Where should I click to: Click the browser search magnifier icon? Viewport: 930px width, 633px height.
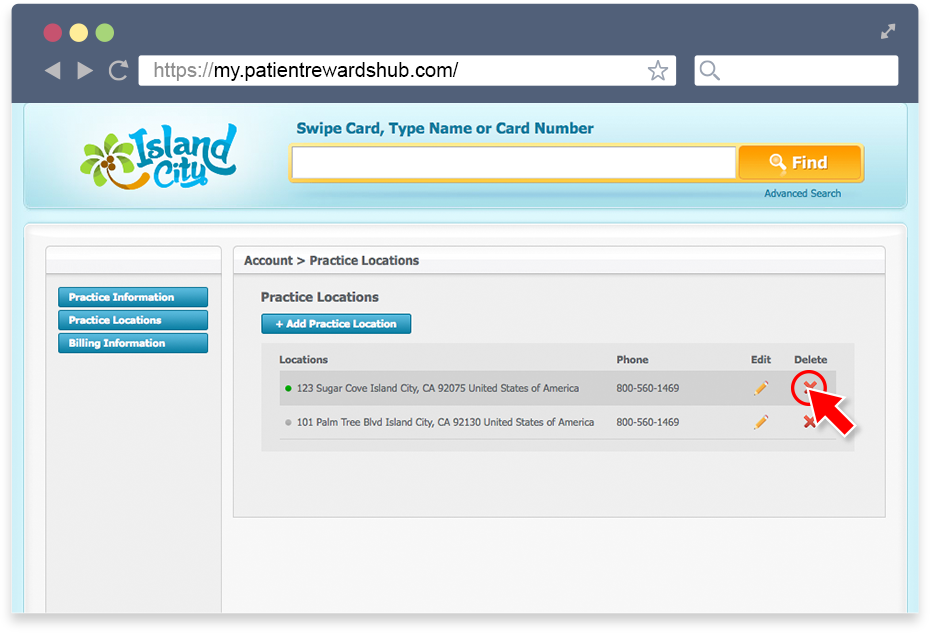coord(709,71)
